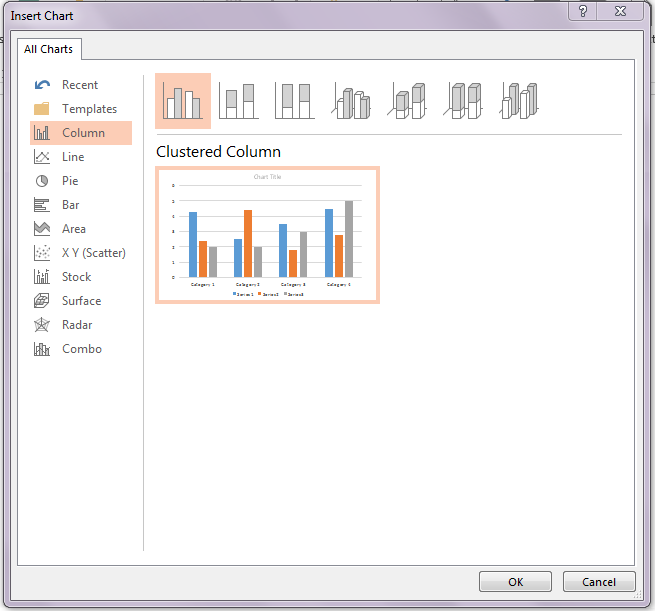Select X Y (Scatter) chart type
The image size is (655, 611).
click(92, 253)
